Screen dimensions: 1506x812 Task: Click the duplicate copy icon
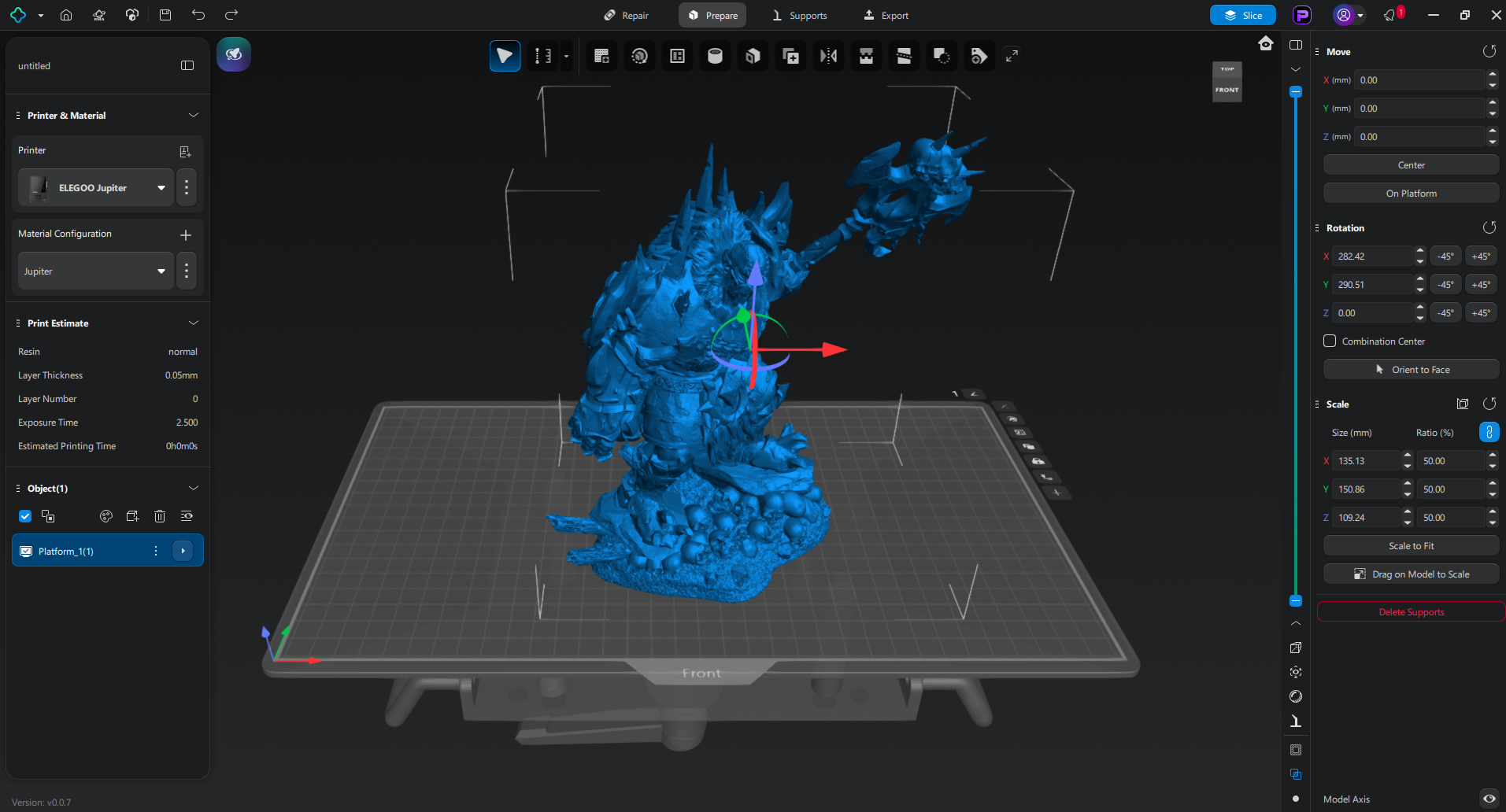(x=790, y=56)
